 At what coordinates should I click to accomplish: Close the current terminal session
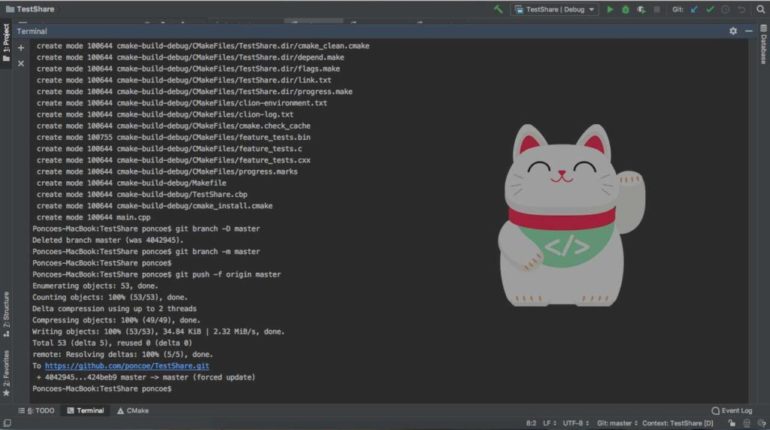click(x=21, y=62)
